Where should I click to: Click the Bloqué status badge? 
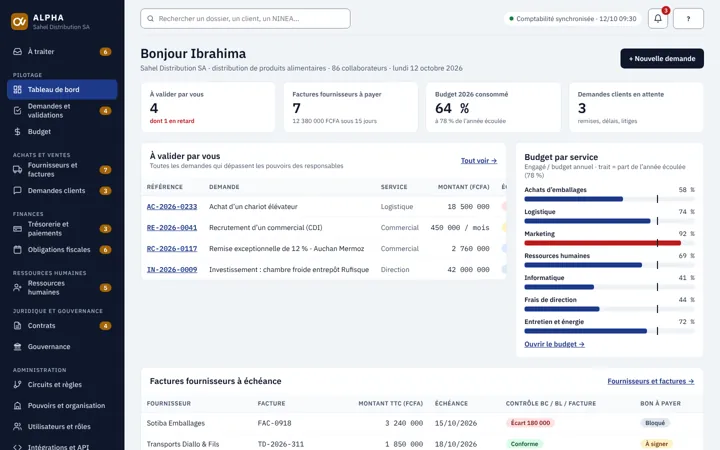point(655,423)
